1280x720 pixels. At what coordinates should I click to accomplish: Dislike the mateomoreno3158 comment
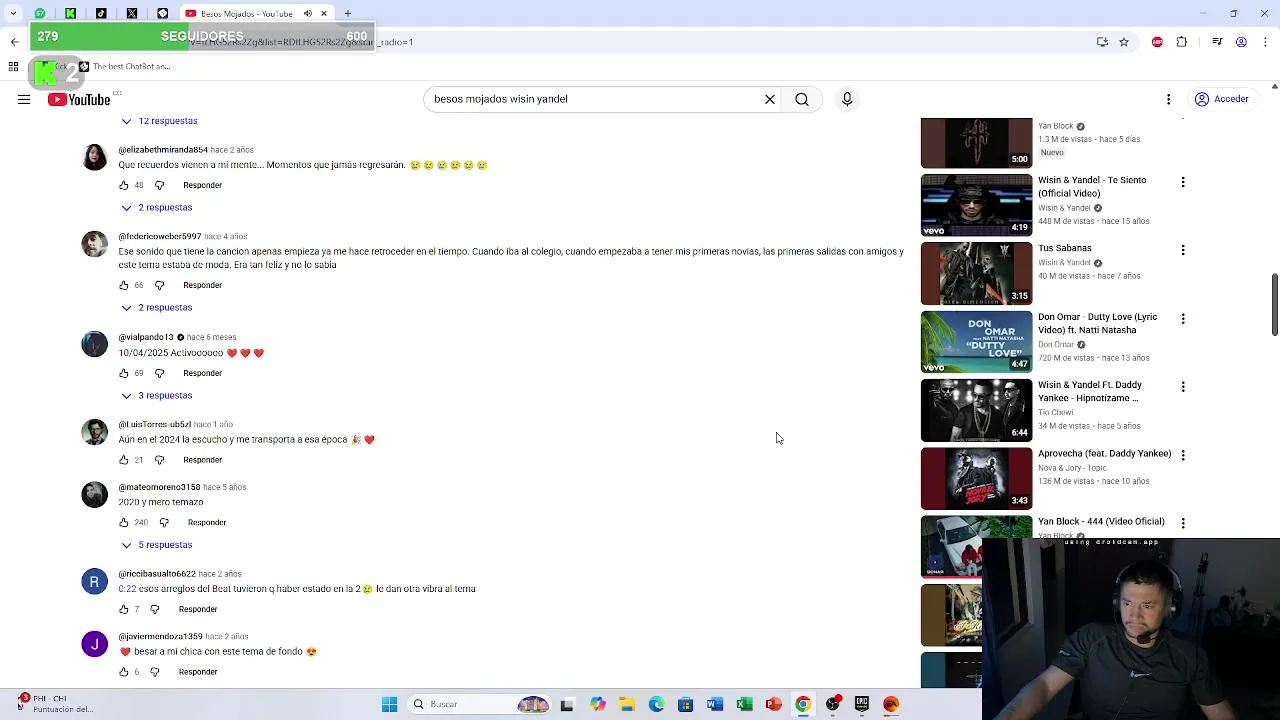click(164, 522)
